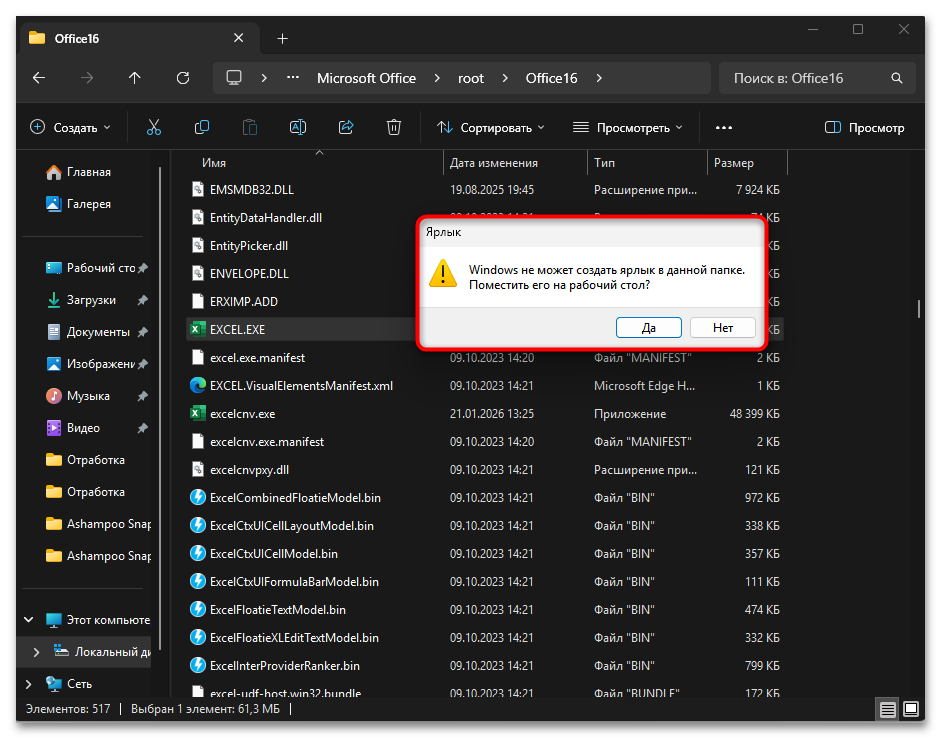Add a new tab with plus button
Viewport: 941px width, 739px height.
283,38
